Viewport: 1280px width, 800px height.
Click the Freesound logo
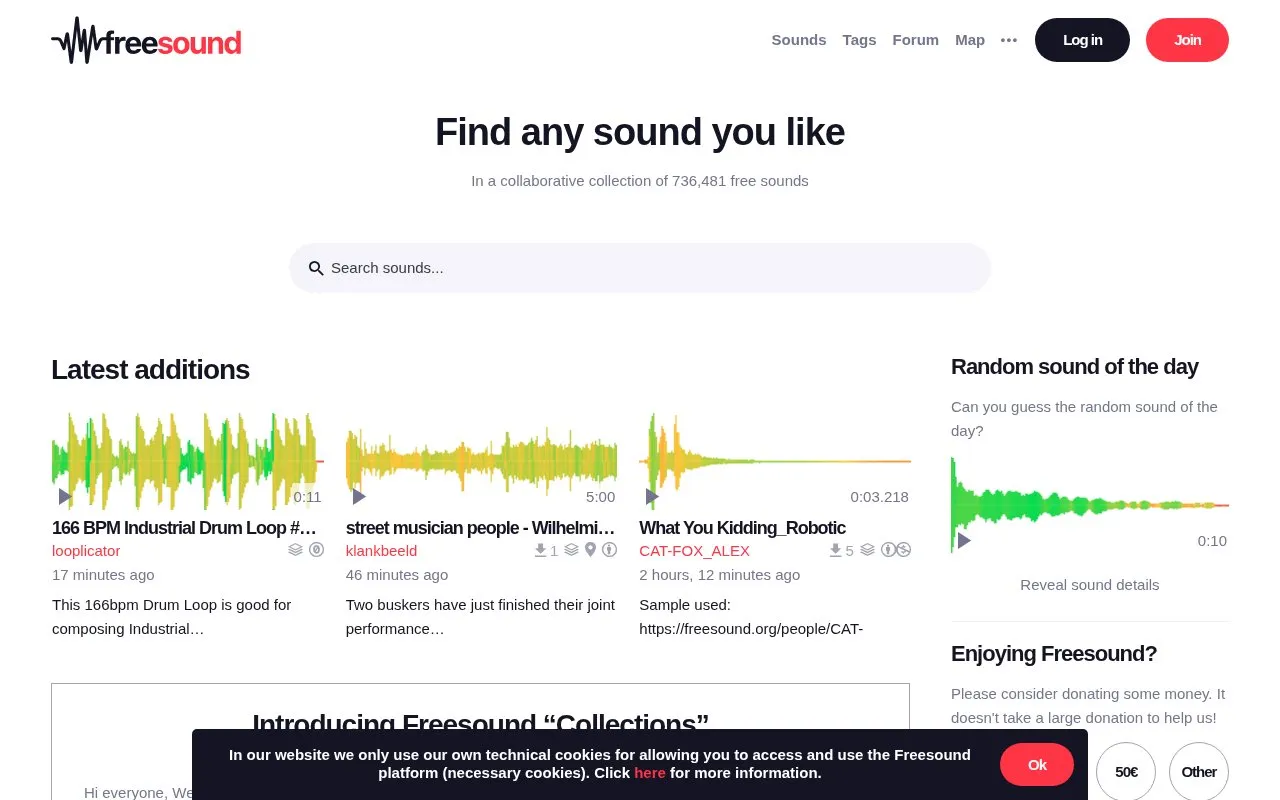tap(146, 40)
